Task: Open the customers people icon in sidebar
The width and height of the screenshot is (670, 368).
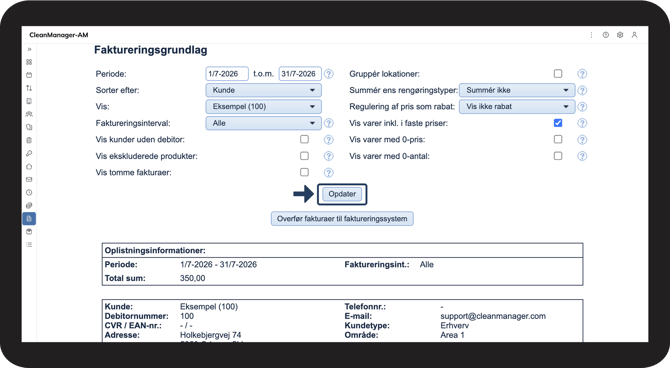Action: (29, 114)
